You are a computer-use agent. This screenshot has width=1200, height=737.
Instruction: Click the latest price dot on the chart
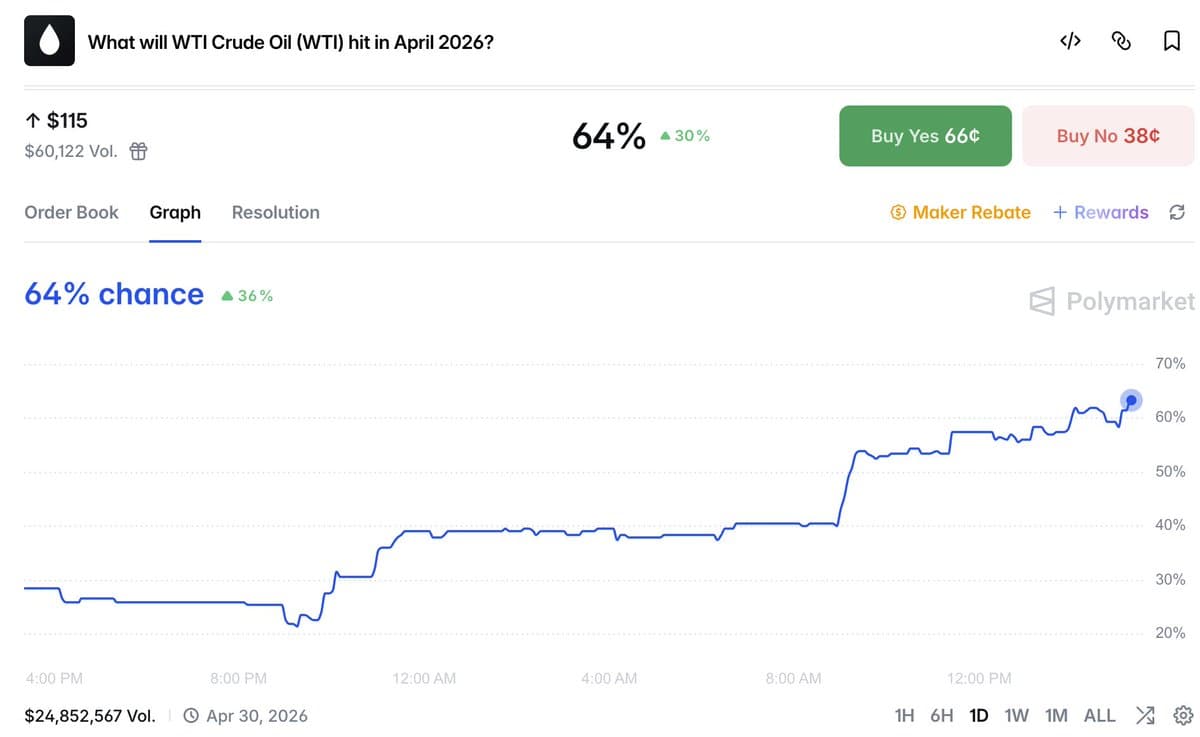[x=1131, y=400]
